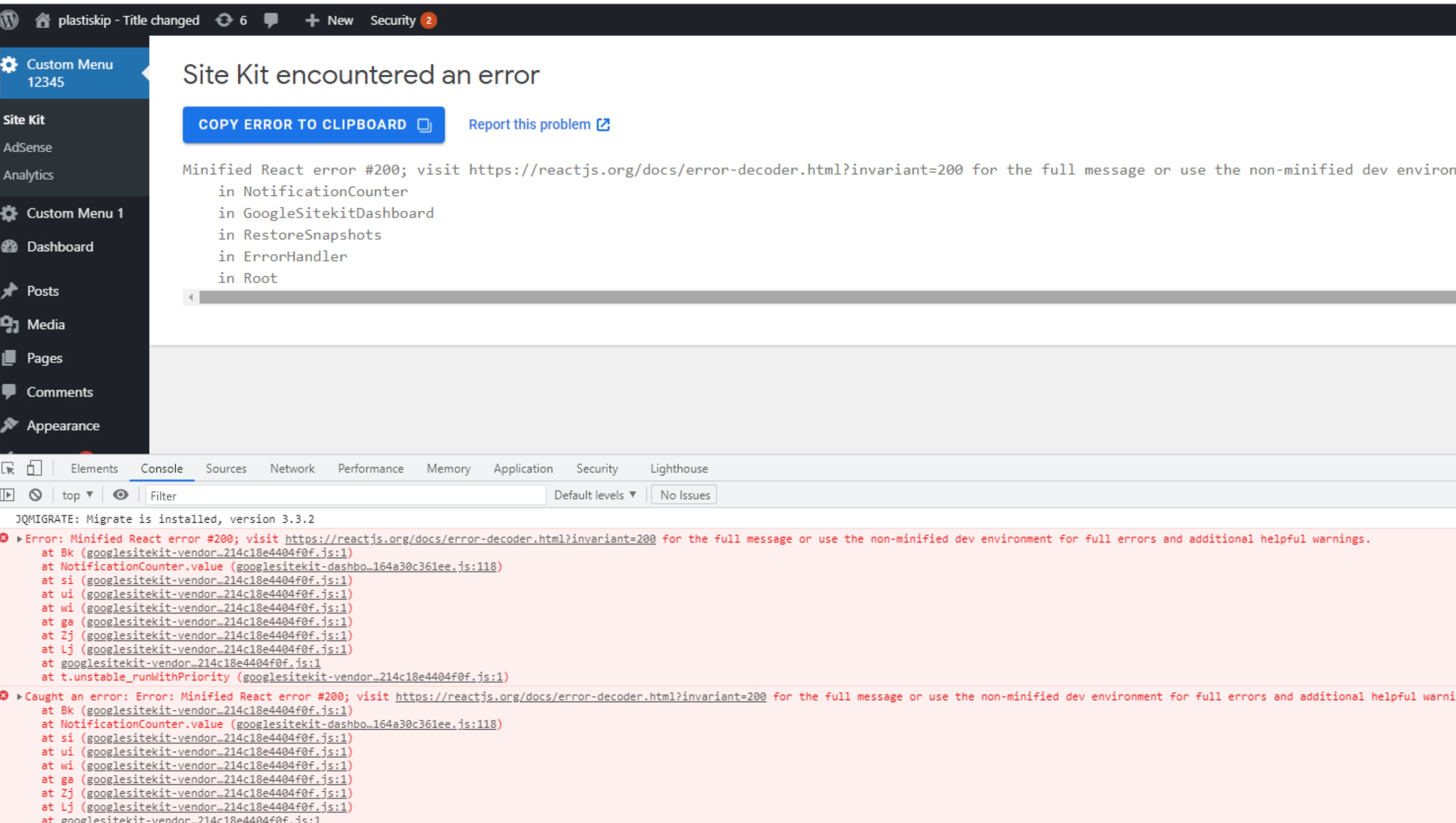1456x823 pixels.
Task: Toggle the console sidebar panel
Action: (x=7, y=495)
